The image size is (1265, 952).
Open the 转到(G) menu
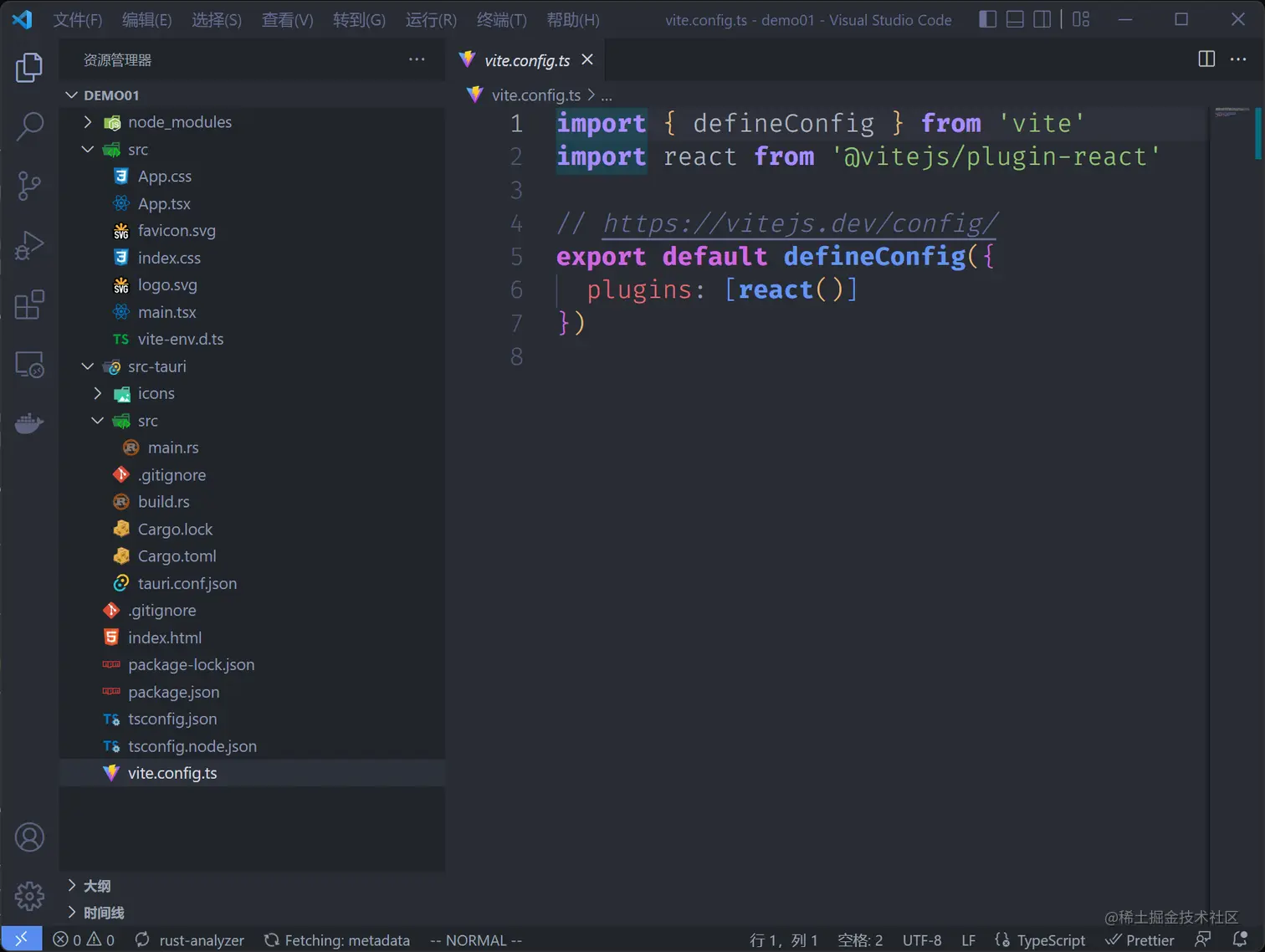360,20
